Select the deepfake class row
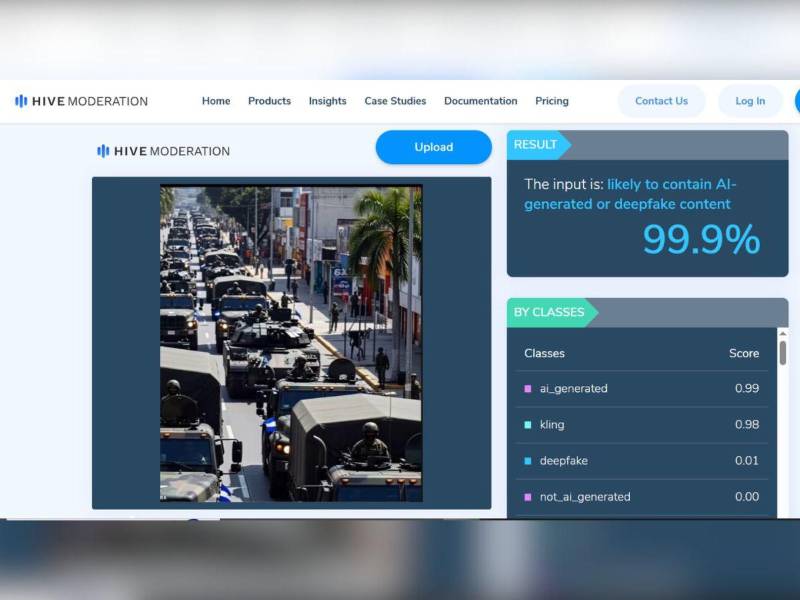Viewport: 800px width, 600px height. point(640,461)
